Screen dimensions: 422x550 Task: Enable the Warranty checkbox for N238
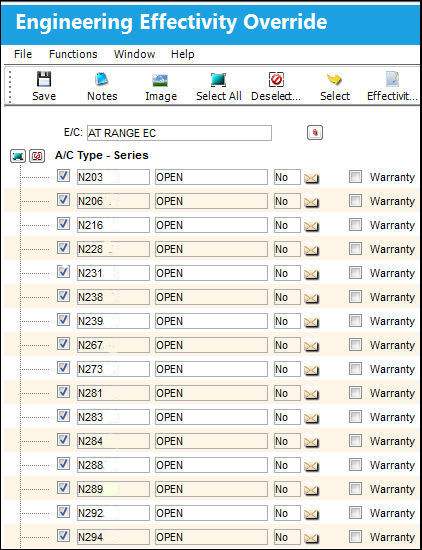click(355, 297)
